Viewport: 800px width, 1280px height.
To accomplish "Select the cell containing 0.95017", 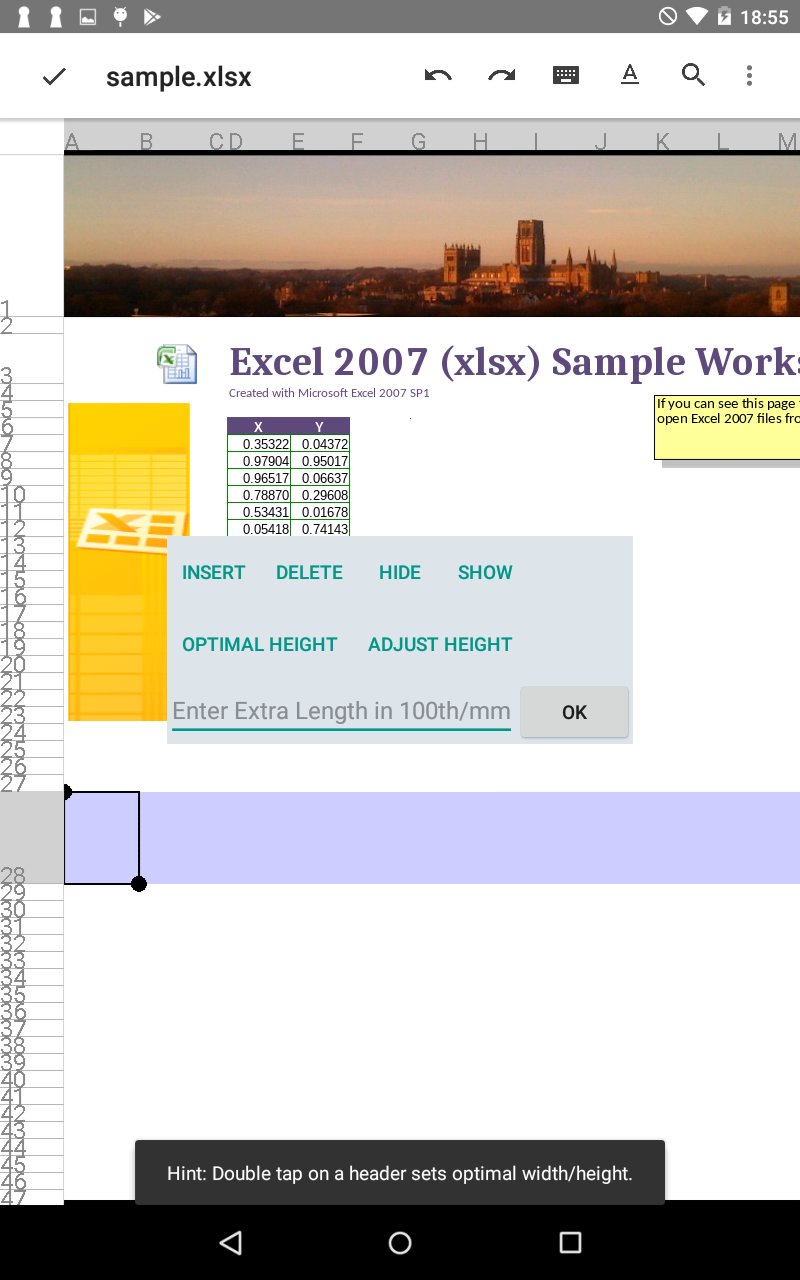I will pos(320,461).
